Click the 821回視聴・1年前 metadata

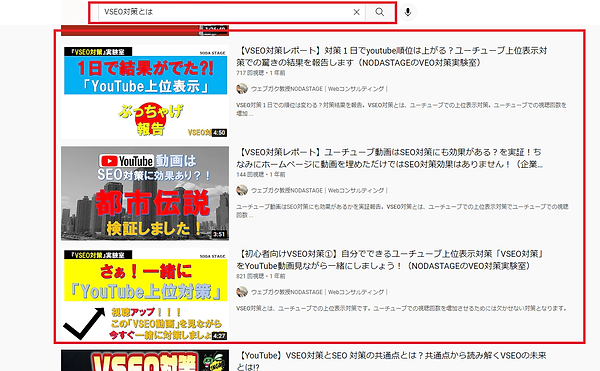pos(261,276)
